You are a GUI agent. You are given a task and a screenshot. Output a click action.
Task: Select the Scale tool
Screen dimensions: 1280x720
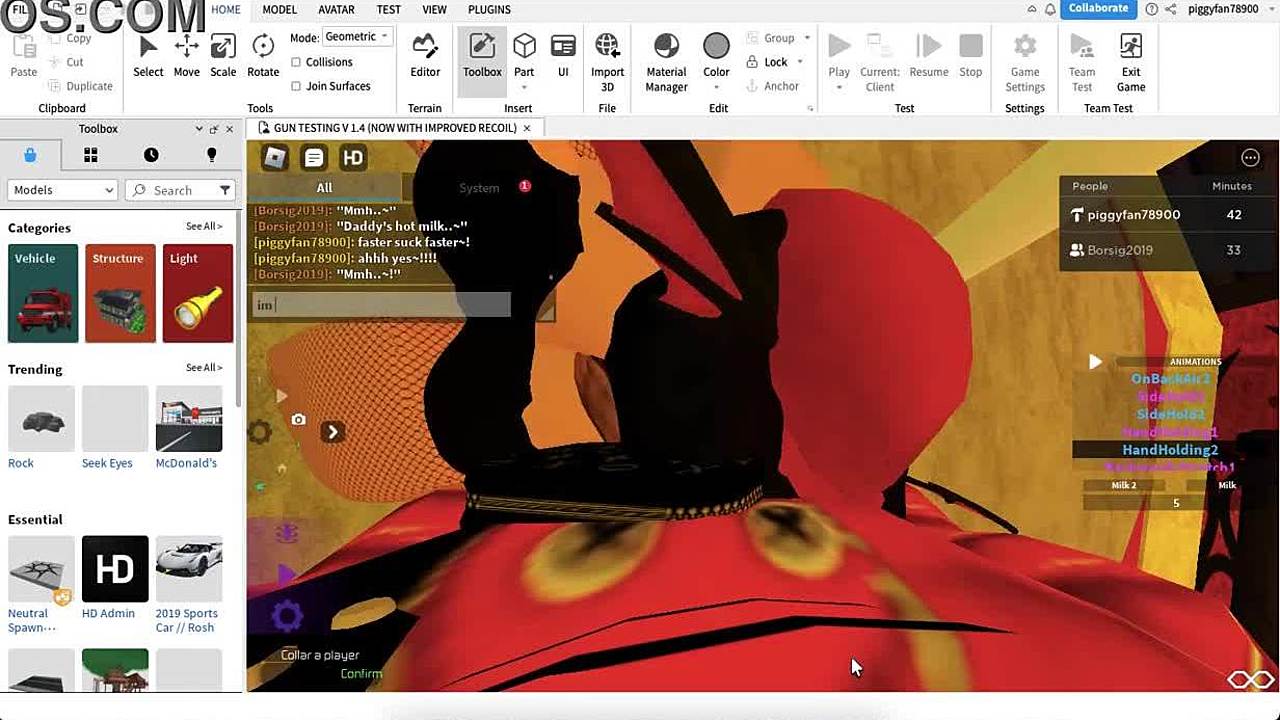[223, 56]
